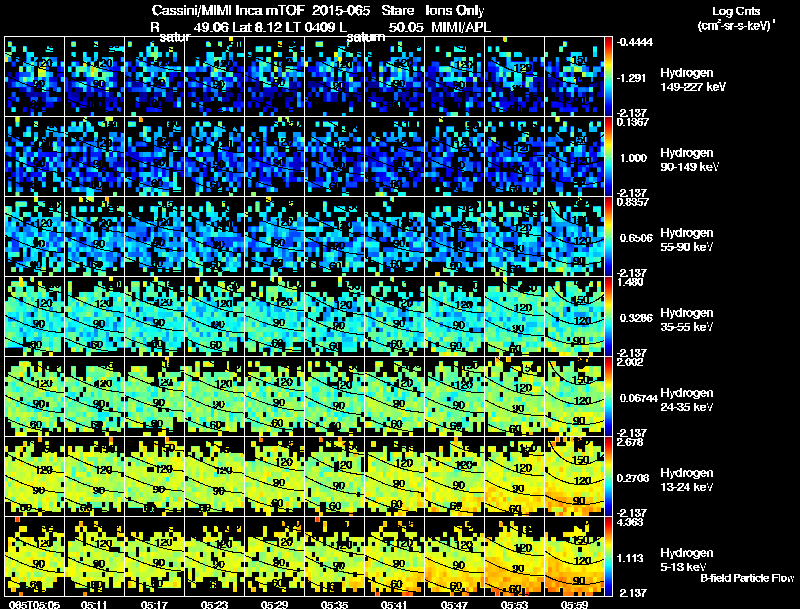Image resolution: width=800 pixels, height=609 pixels.
Task: Click the 'Ions Only' header text
Action: pyautogui.click(x=455, y=11)
